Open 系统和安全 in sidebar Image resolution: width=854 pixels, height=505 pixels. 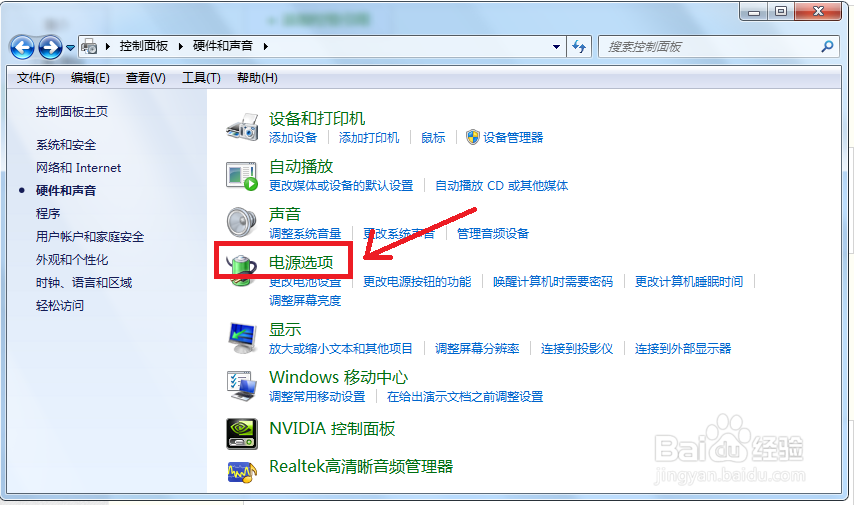[x=66, y=145]
